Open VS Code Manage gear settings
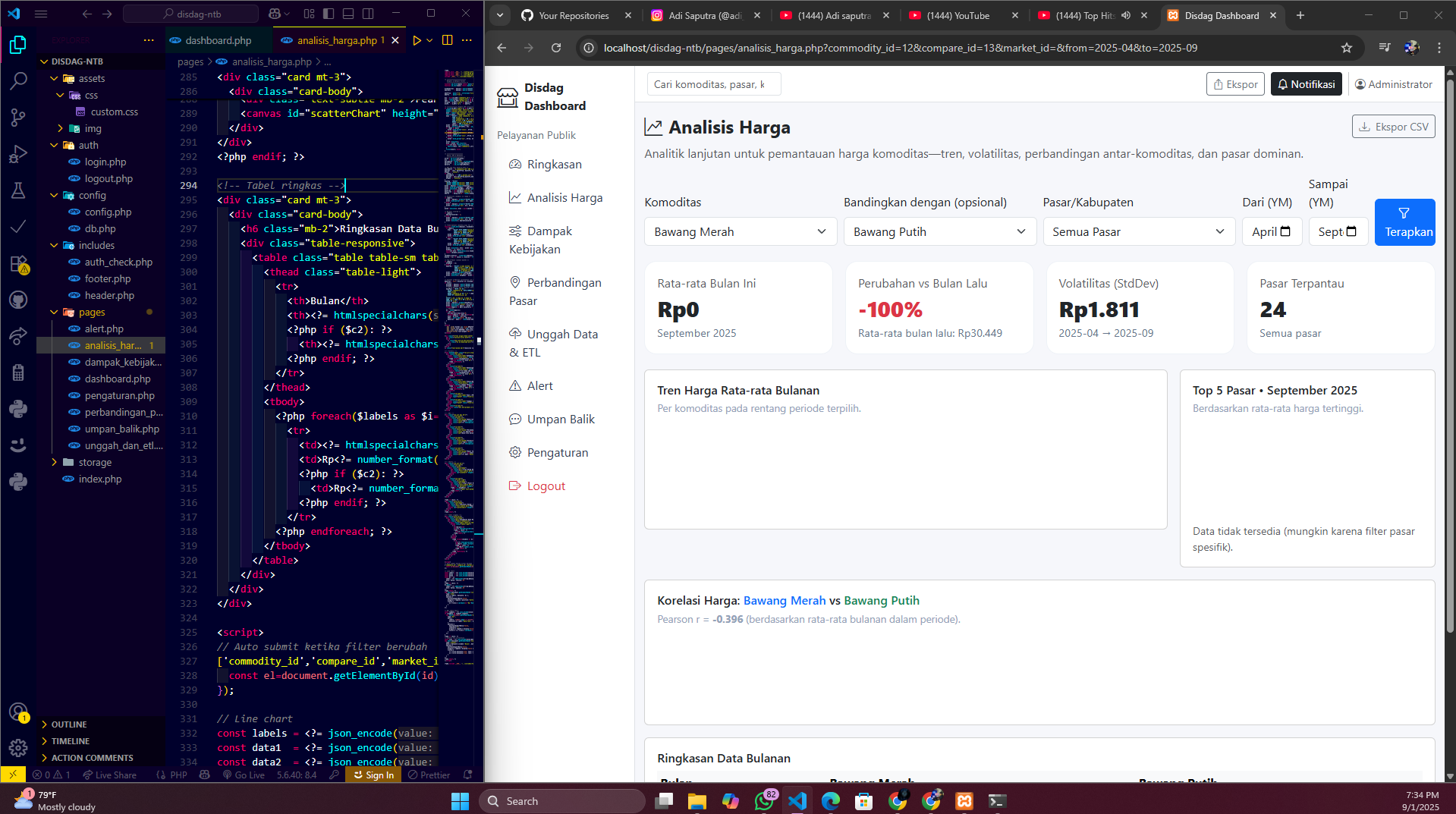The height and width of the screenshot is (814, 1456). [18, 748]
